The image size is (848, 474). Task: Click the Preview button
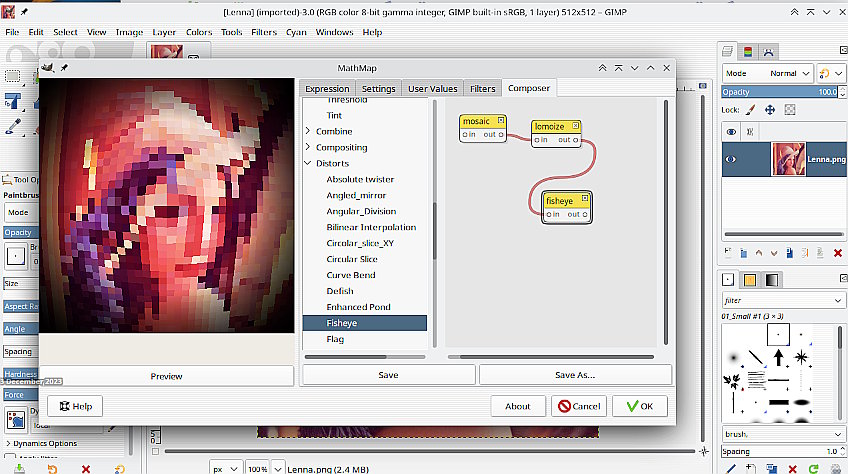[x=166, y=376]
